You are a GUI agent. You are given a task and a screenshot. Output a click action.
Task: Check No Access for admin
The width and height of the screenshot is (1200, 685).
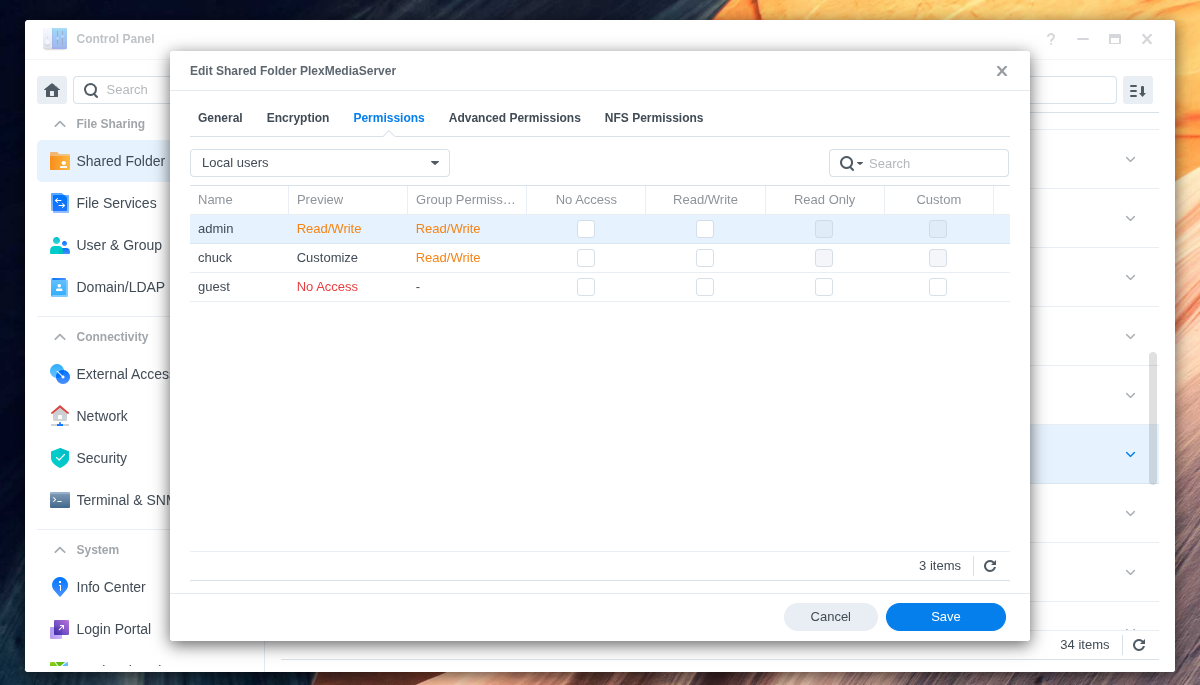coord(586,229)
